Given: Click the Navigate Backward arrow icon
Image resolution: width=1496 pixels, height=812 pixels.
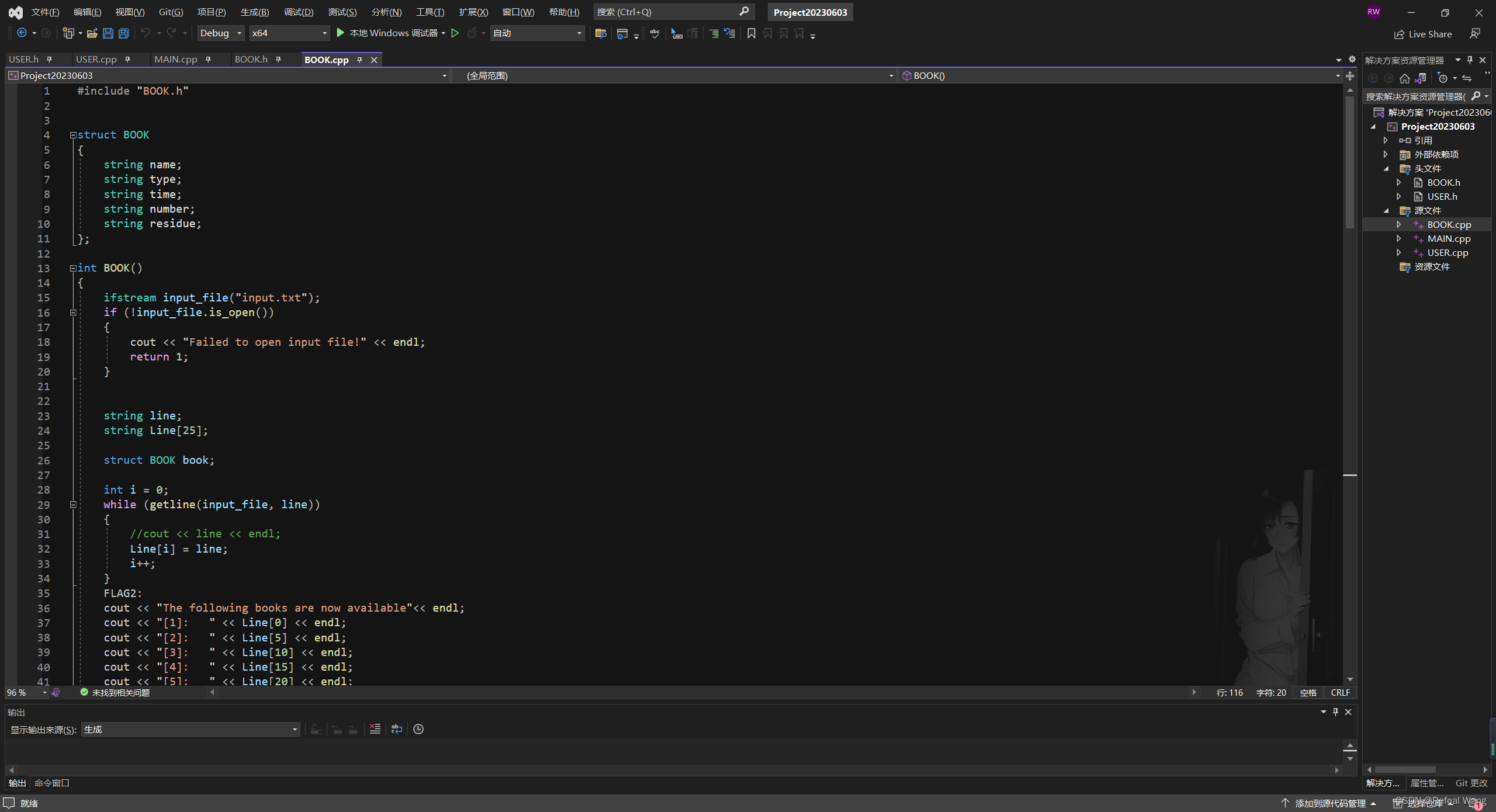Looking at the screenshot, I should point(22,33).
